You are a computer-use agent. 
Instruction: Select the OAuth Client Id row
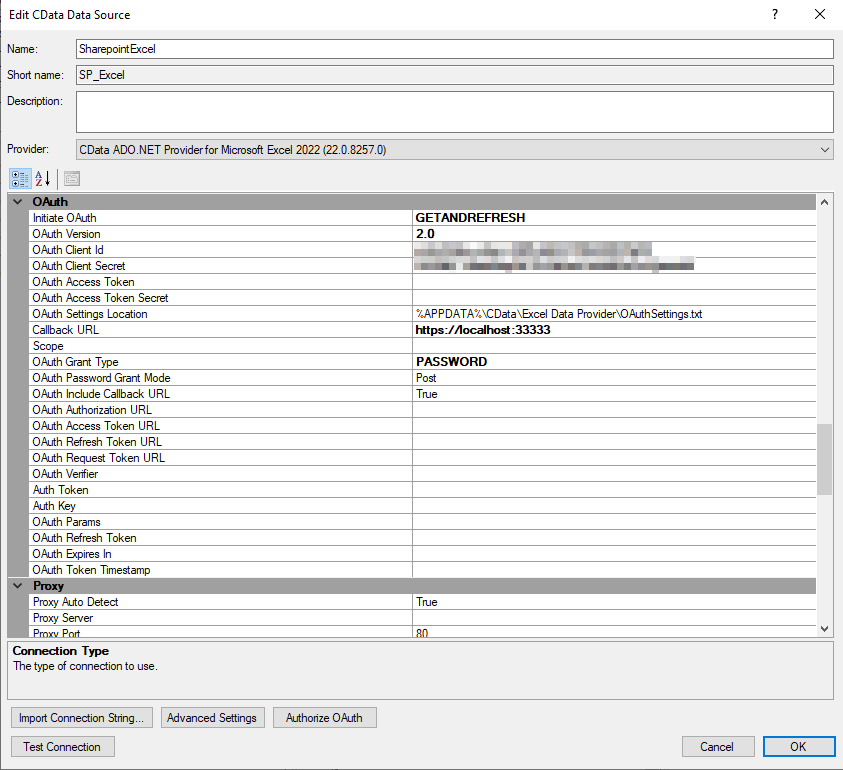click(422, 250)
